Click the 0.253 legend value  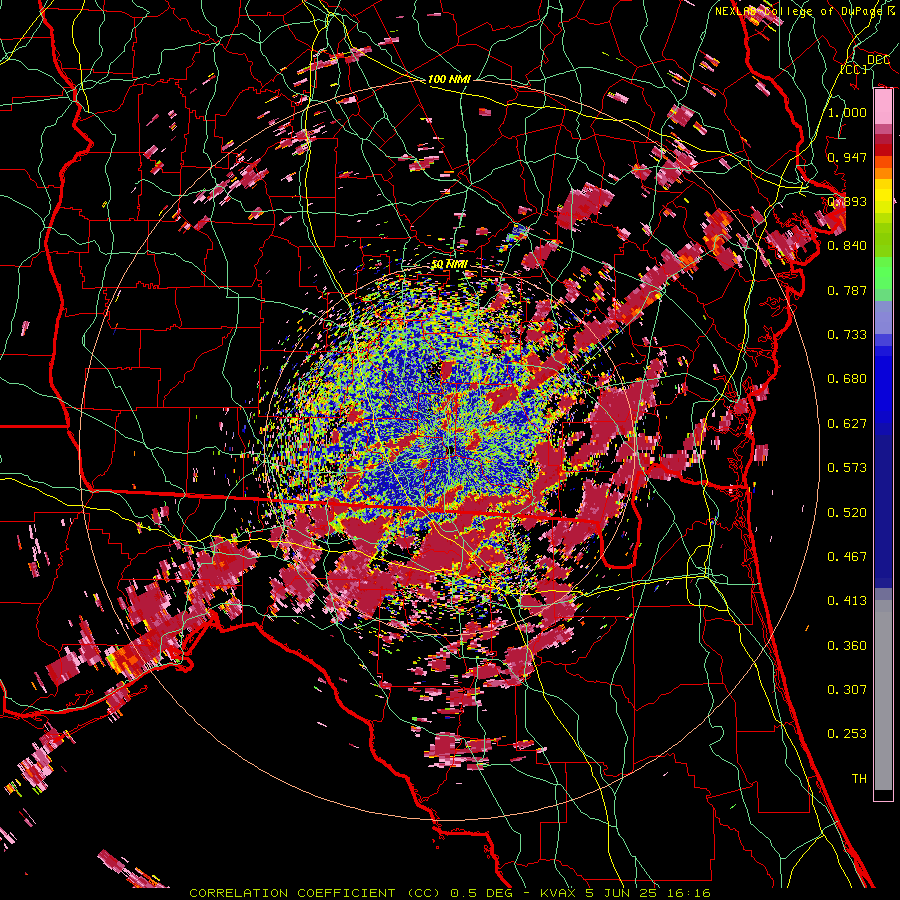coord(847,734)
